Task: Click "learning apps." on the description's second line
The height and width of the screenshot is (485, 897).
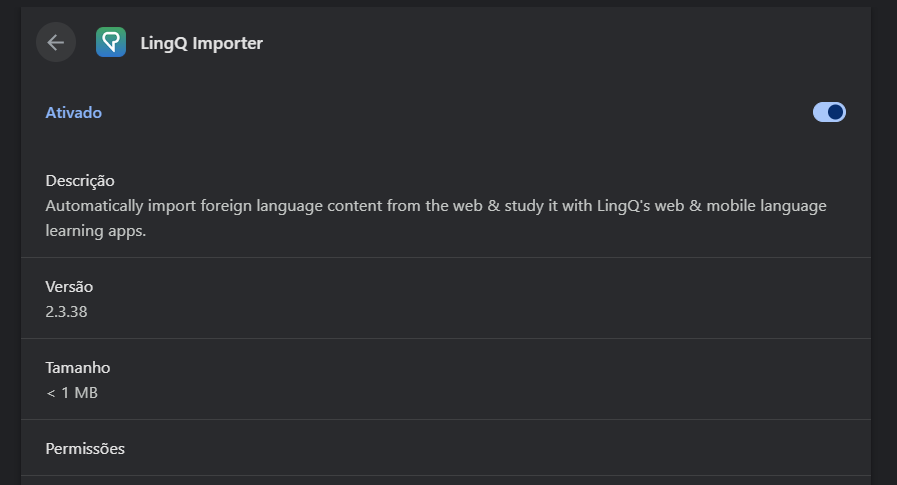Action: pos(96,230)
